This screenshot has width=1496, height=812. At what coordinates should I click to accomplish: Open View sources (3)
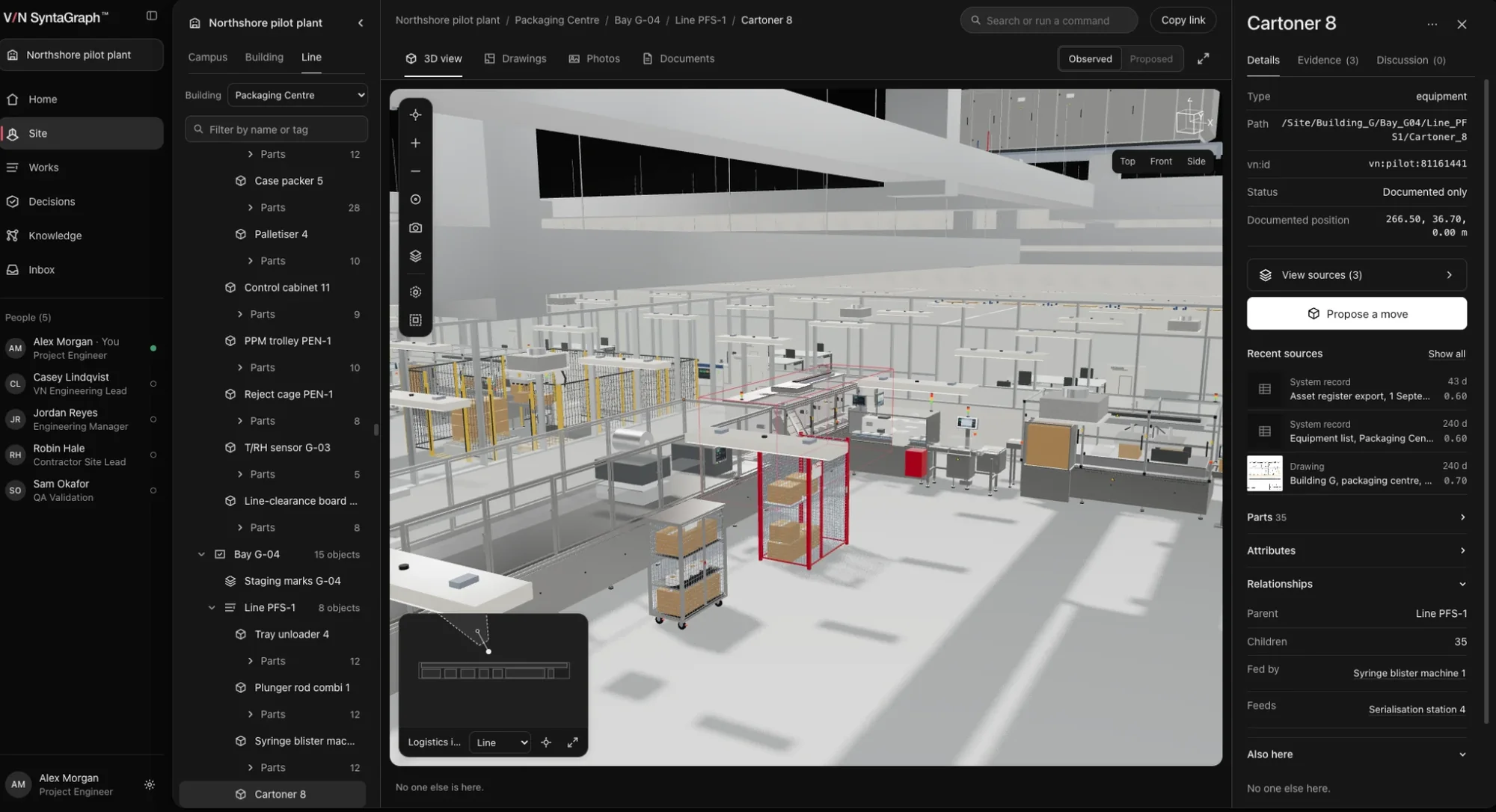(1356, 275)
